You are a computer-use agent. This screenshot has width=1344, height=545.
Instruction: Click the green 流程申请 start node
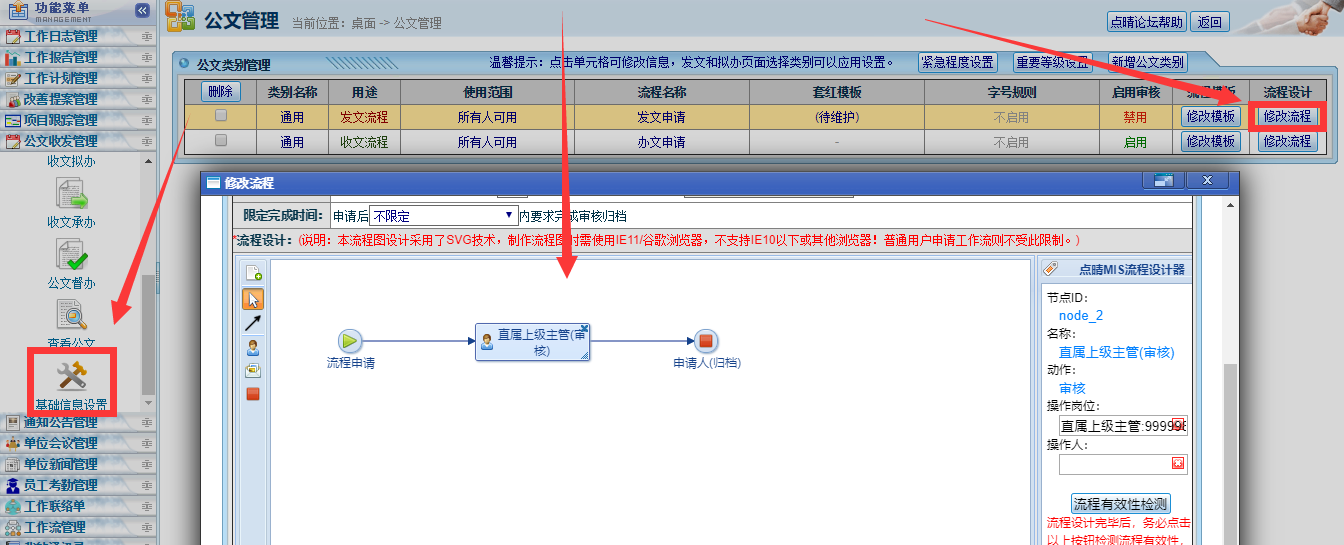[x=350, y=341]
